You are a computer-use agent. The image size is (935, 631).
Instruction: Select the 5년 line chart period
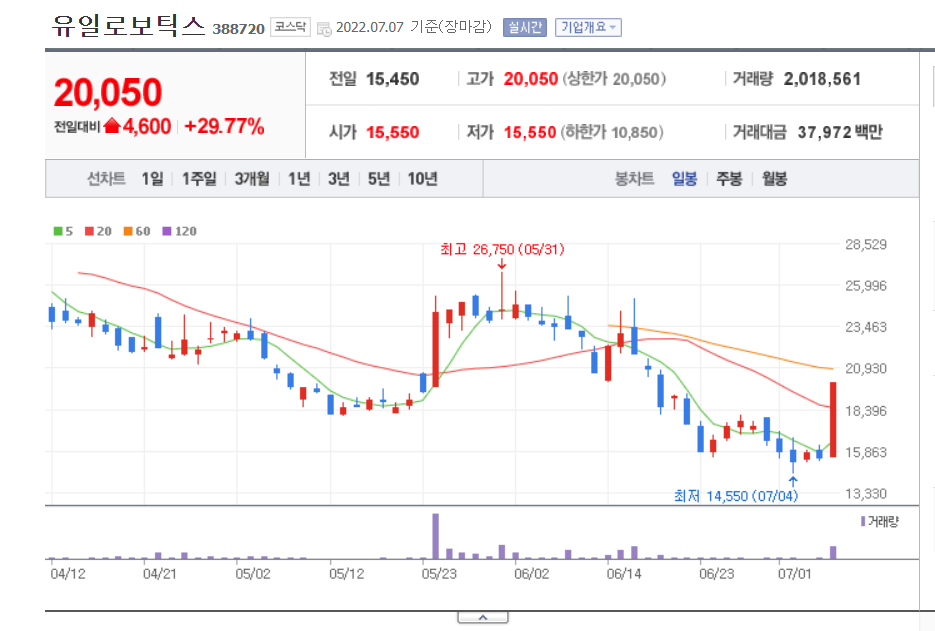click(x=379, y=178)
